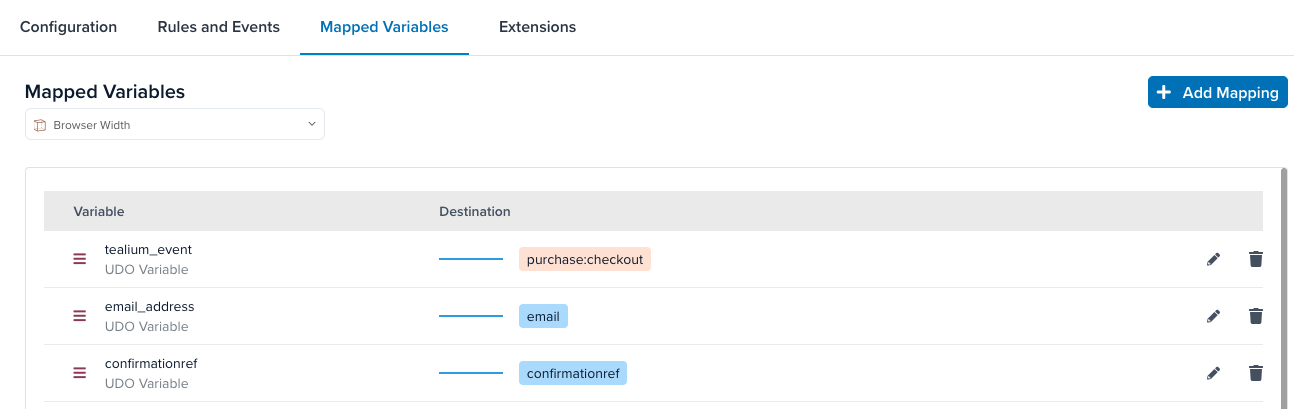Switch to the Configuration tab
This screenshot has width=1294, height=409.
click(68, 27)
